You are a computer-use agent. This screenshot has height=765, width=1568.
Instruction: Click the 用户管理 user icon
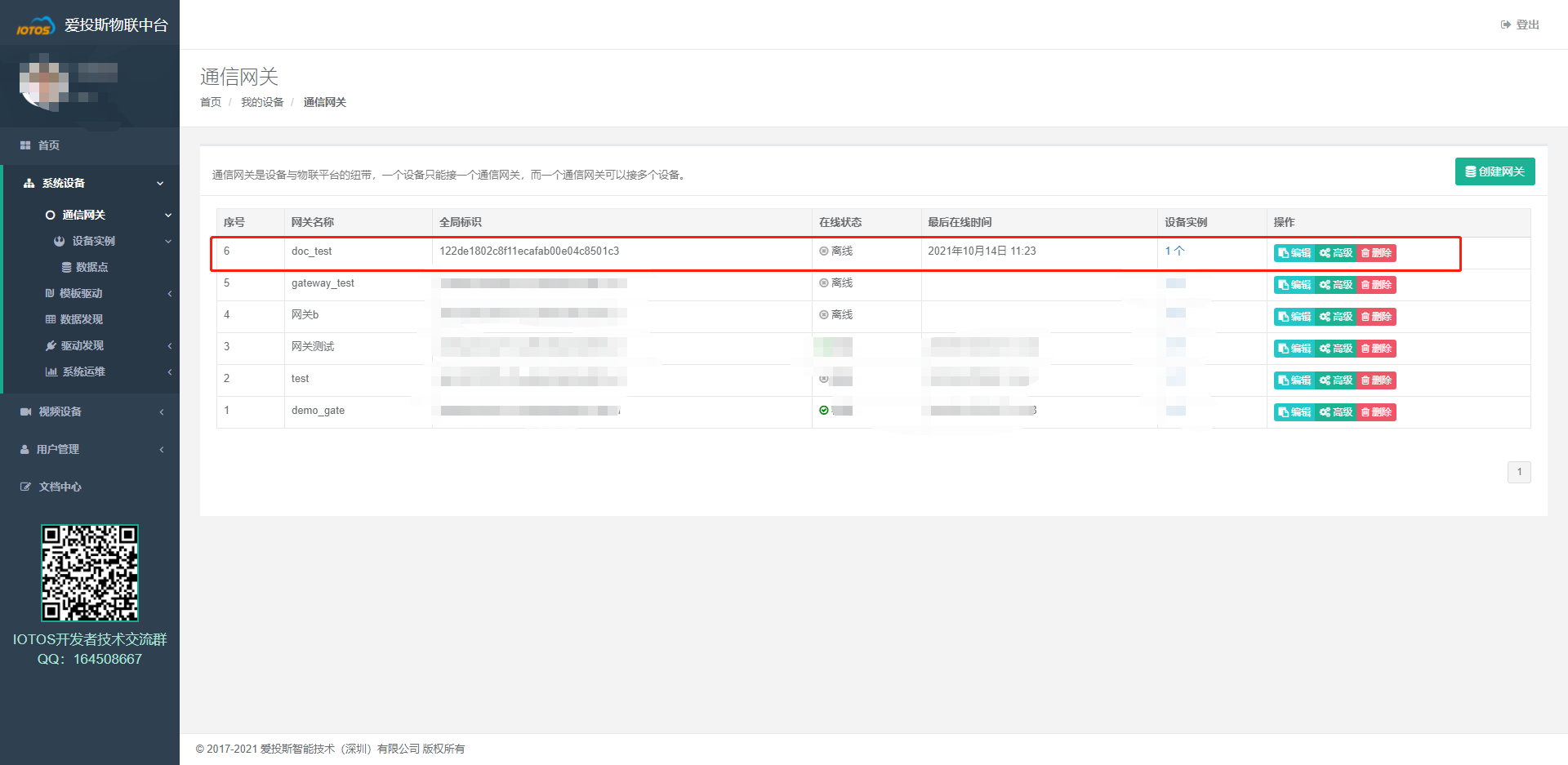[24, 449]
